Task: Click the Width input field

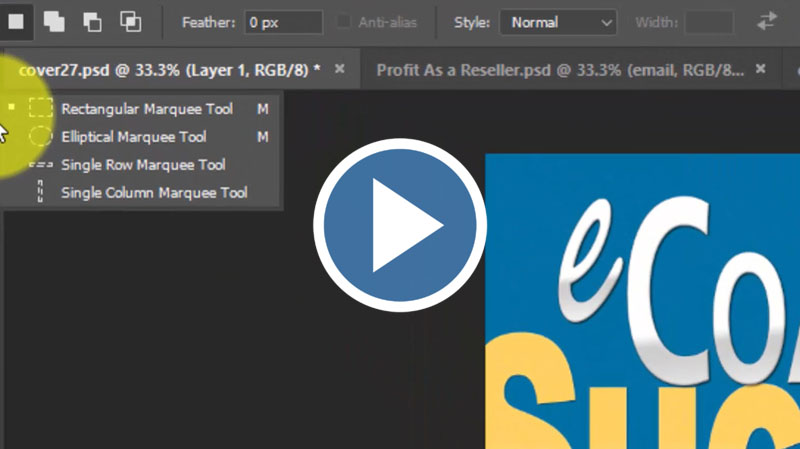Action: 709,22
